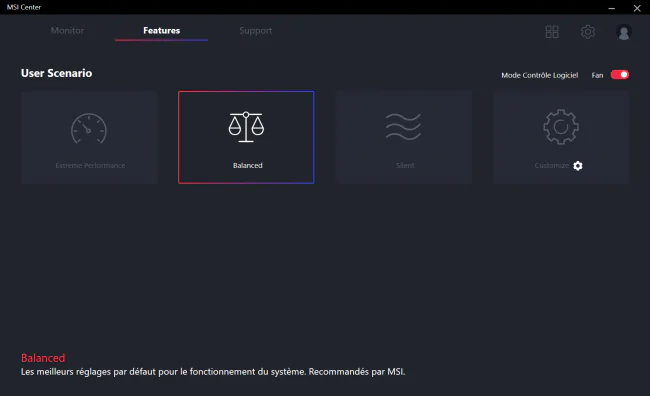Select the Customize large gear icon

[561, 127]
